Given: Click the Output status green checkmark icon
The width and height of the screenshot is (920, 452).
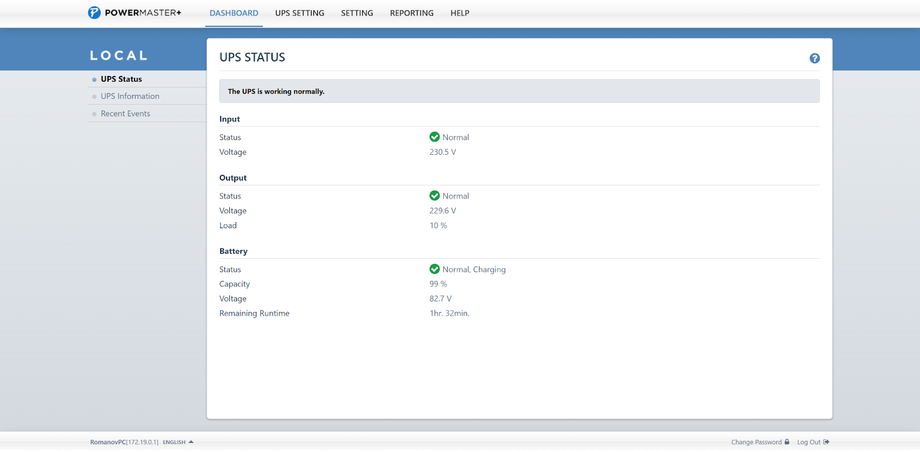Looking at the screenshot, I should [434, 196].
